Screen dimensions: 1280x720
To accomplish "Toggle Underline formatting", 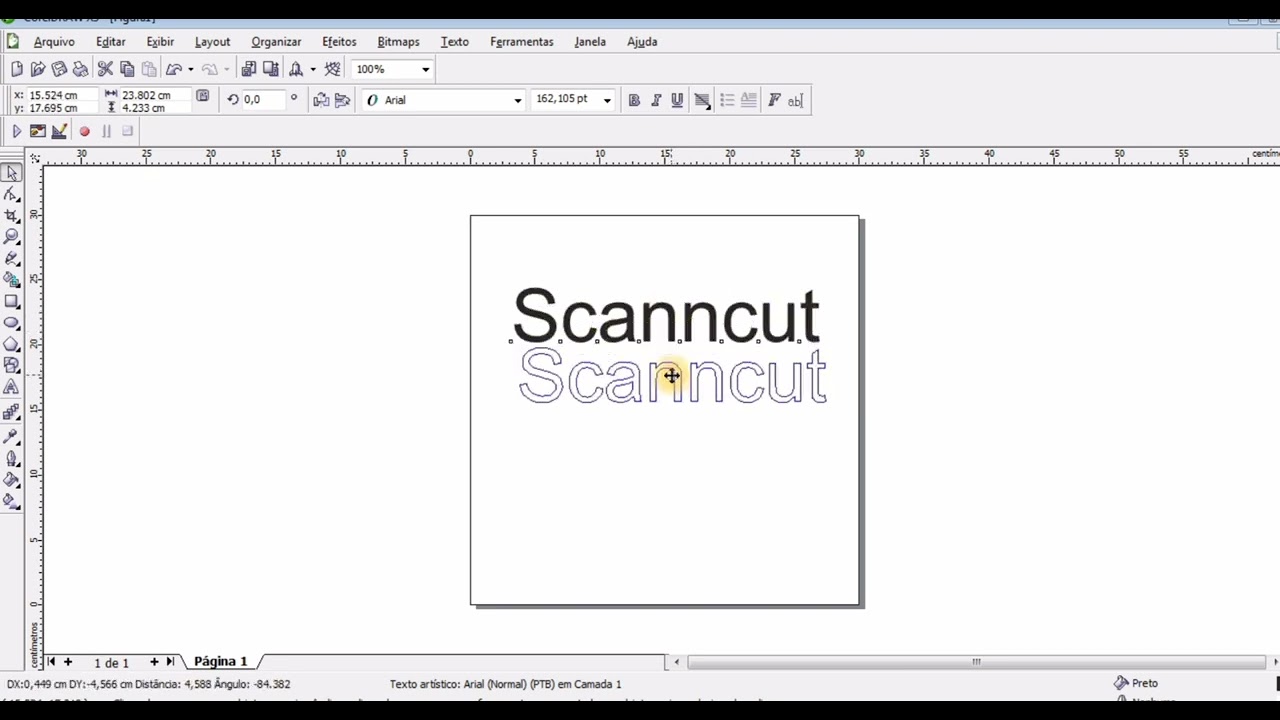I will [x=677, y=100].
